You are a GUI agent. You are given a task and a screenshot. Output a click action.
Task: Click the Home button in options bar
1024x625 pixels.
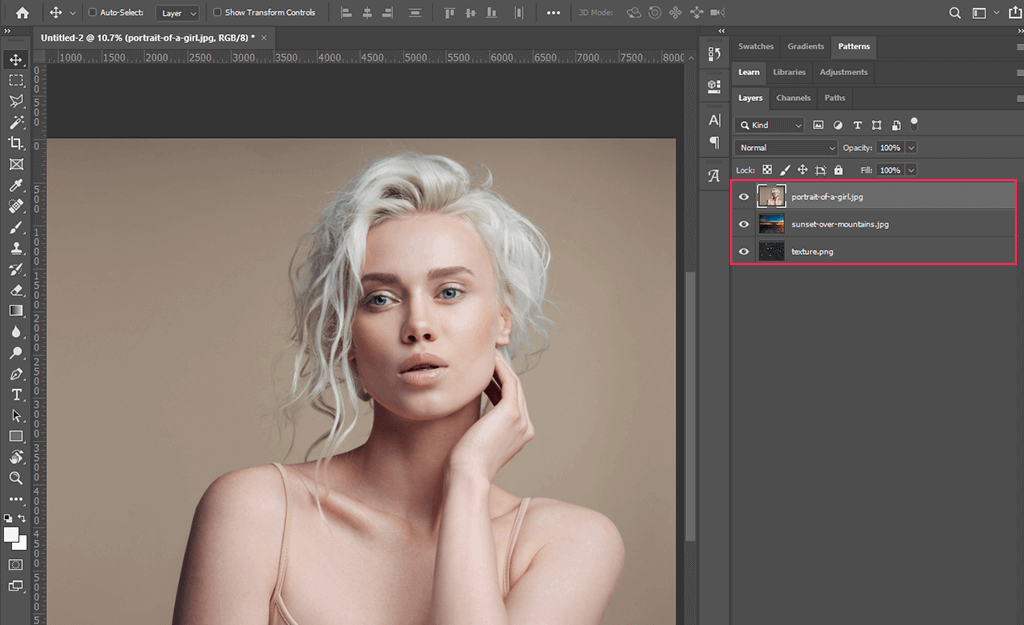click(x=22, y=13)
